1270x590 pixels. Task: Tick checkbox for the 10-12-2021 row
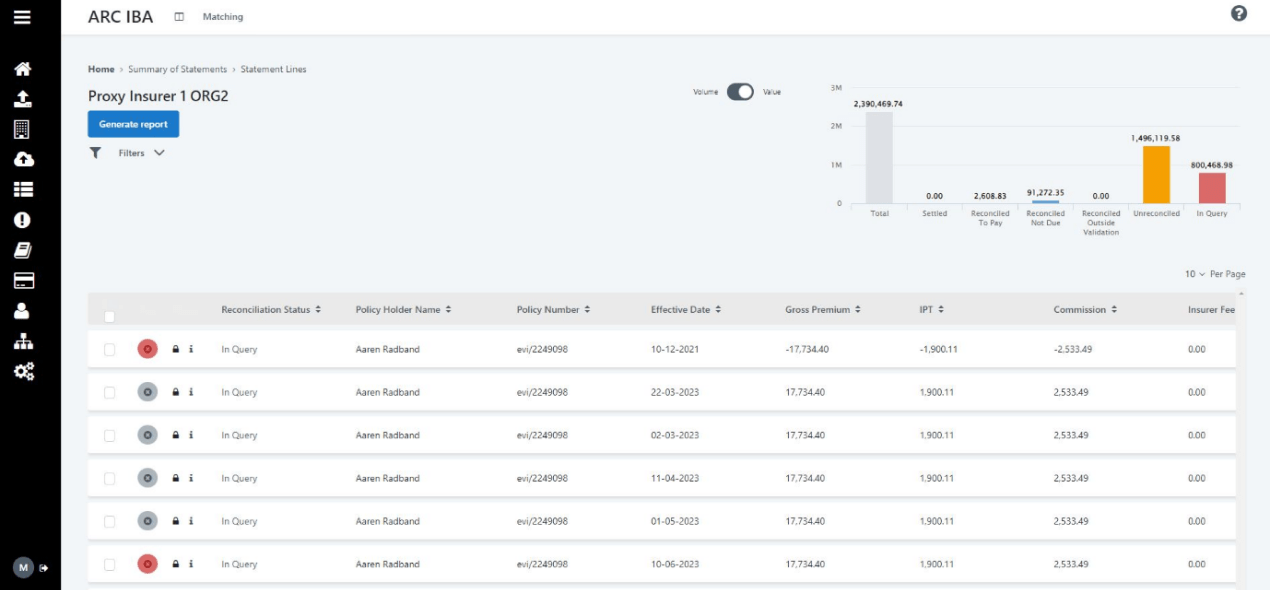click(110, 350)
